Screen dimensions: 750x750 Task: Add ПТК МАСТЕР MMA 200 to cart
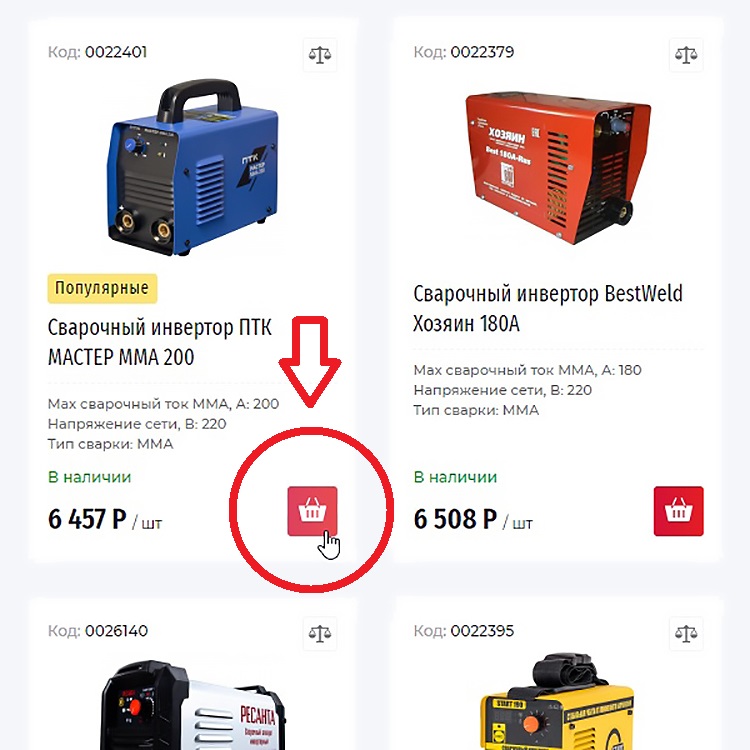(x=312, y=511)
